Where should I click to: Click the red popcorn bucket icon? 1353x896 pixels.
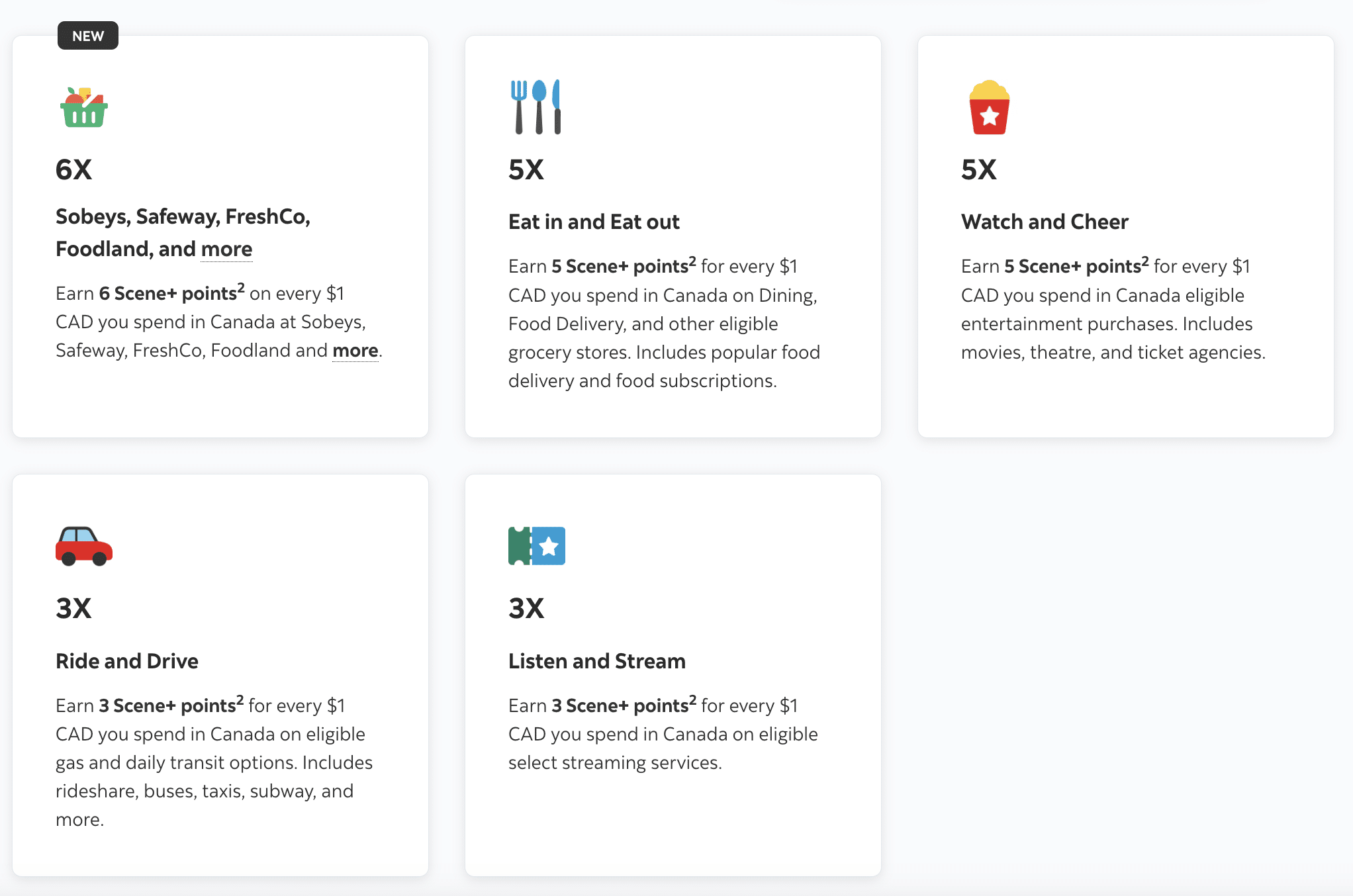pos(989,107)
